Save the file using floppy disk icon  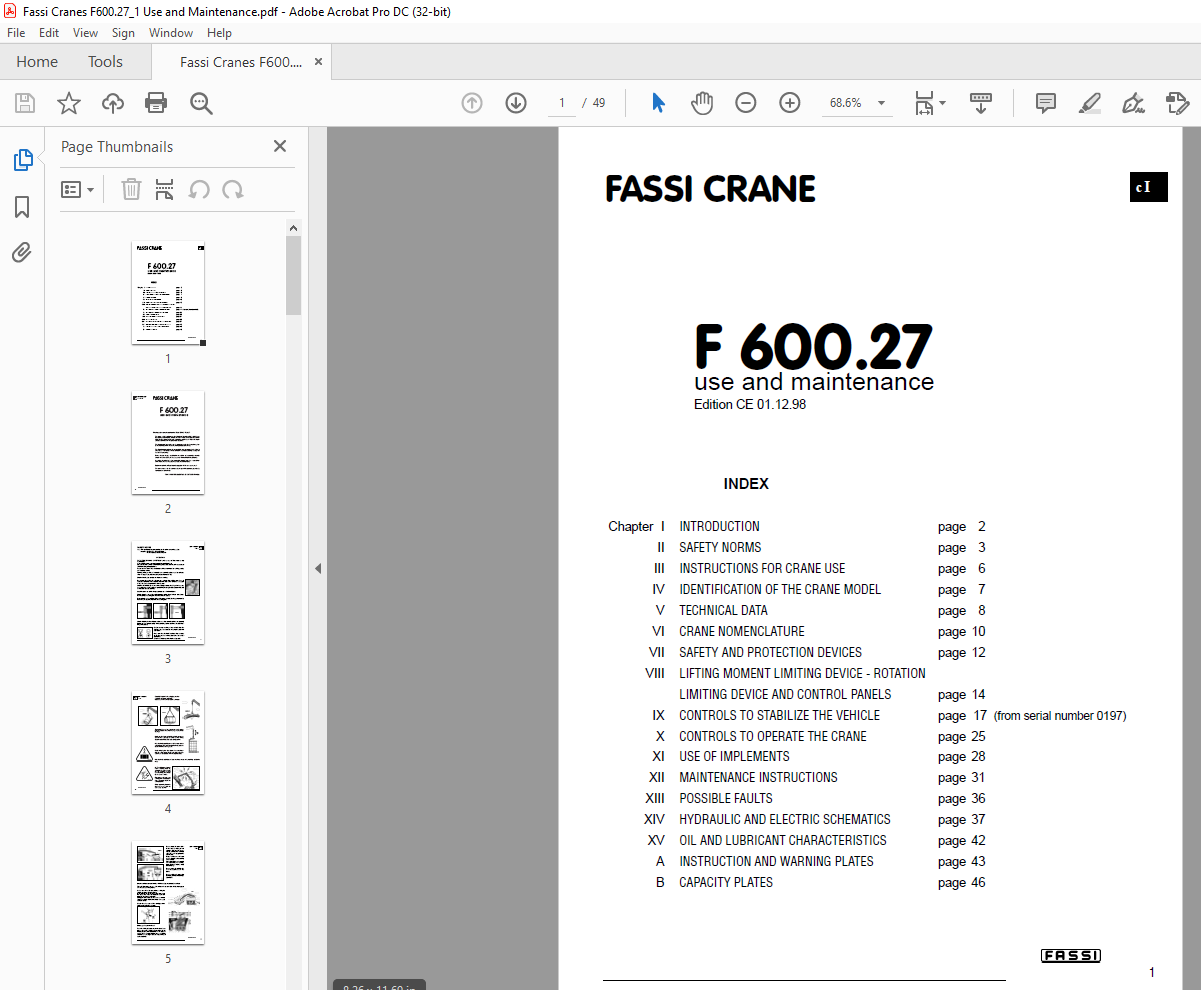[x=24, y=103]
